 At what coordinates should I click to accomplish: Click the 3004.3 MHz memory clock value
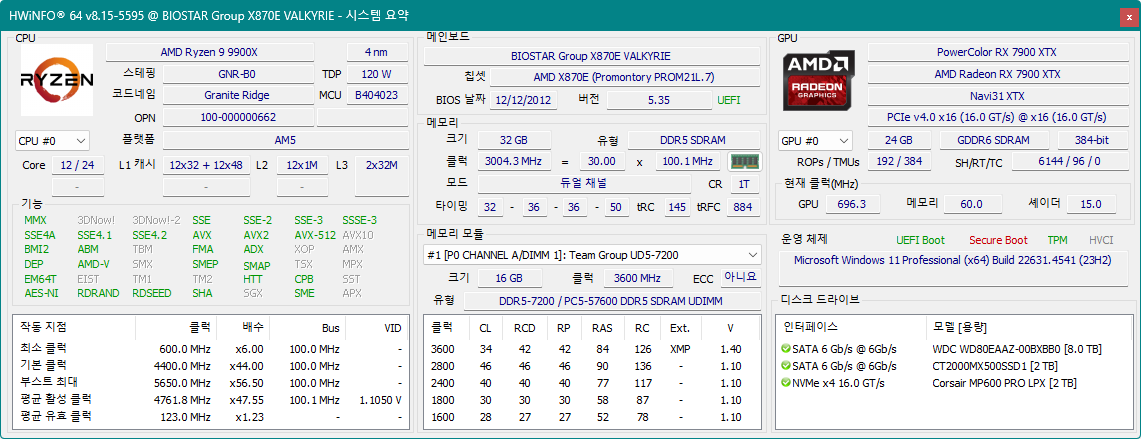[514, 162]
